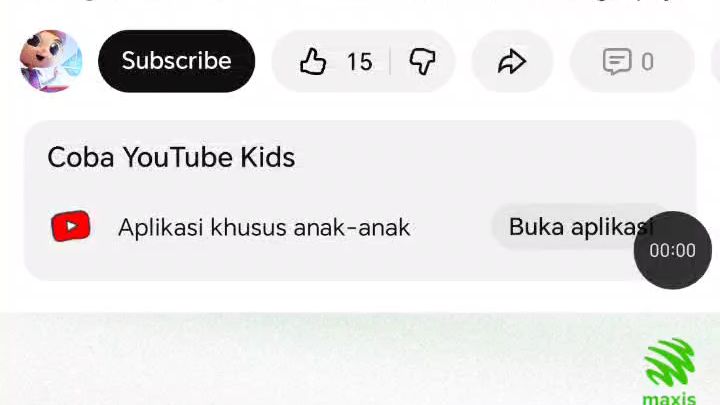Open the green maxis swirl logo
Screen dimensions: 720x405
(670, 363)
